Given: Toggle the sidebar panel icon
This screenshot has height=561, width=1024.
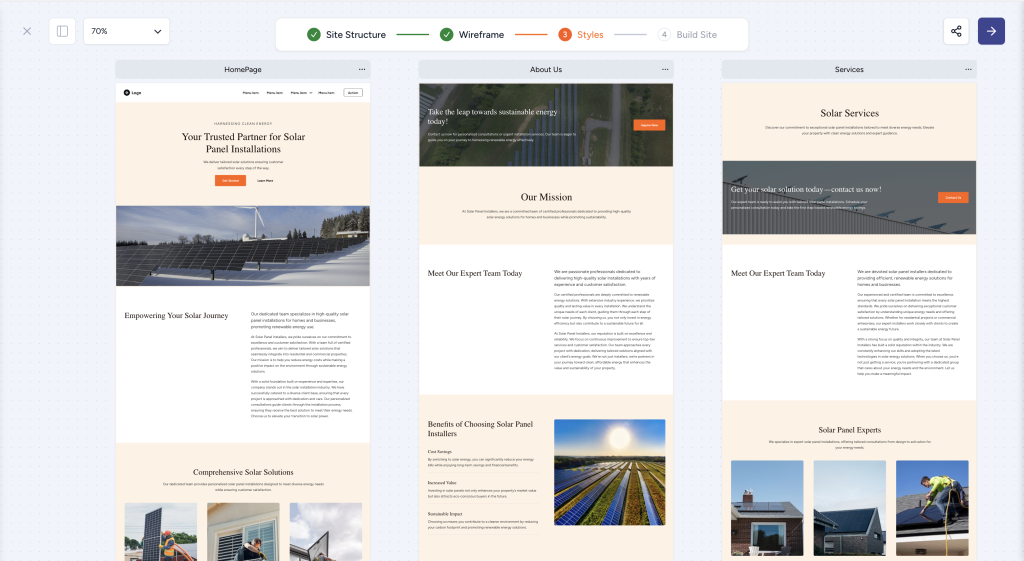Looking at the screenshot, I should 63,31.
